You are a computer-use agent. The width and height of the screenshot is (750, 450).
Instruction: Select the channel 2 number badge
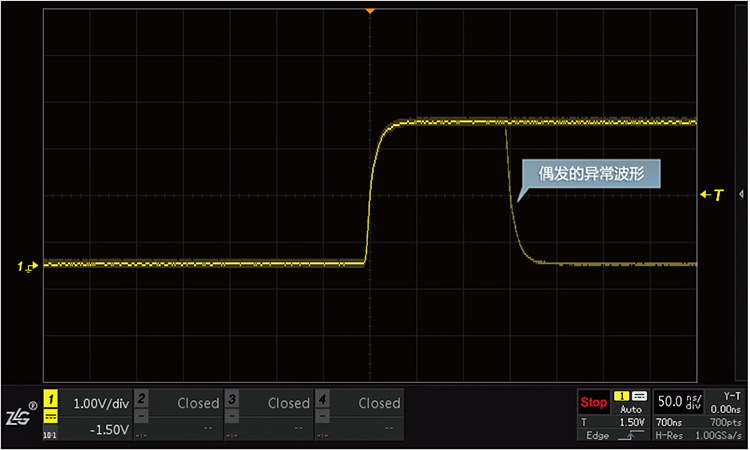point(141,398)
